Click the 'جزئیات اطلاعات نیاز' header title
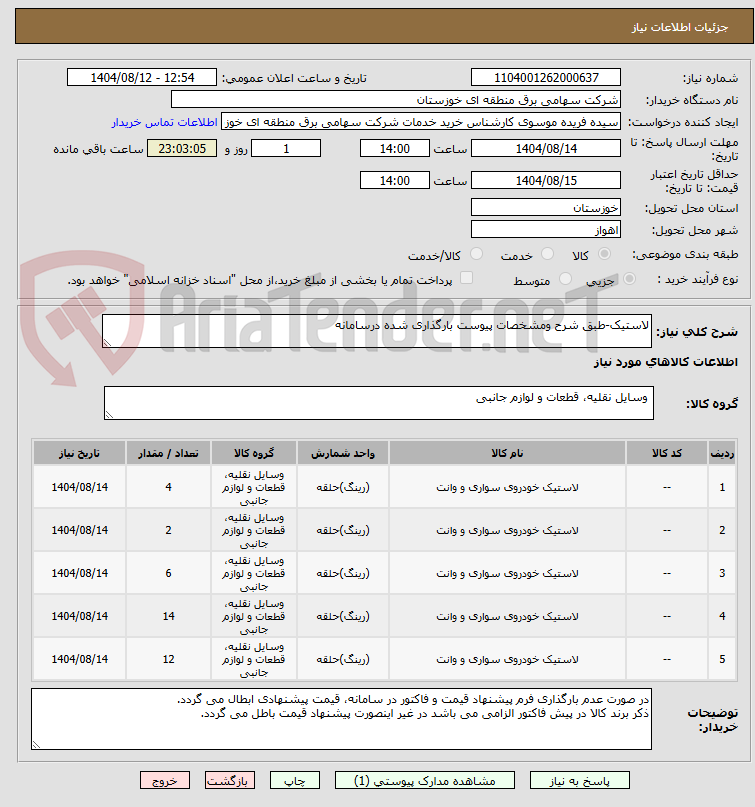Image resolution: width=755 pixels, height=807 pixels. [680, 27]
